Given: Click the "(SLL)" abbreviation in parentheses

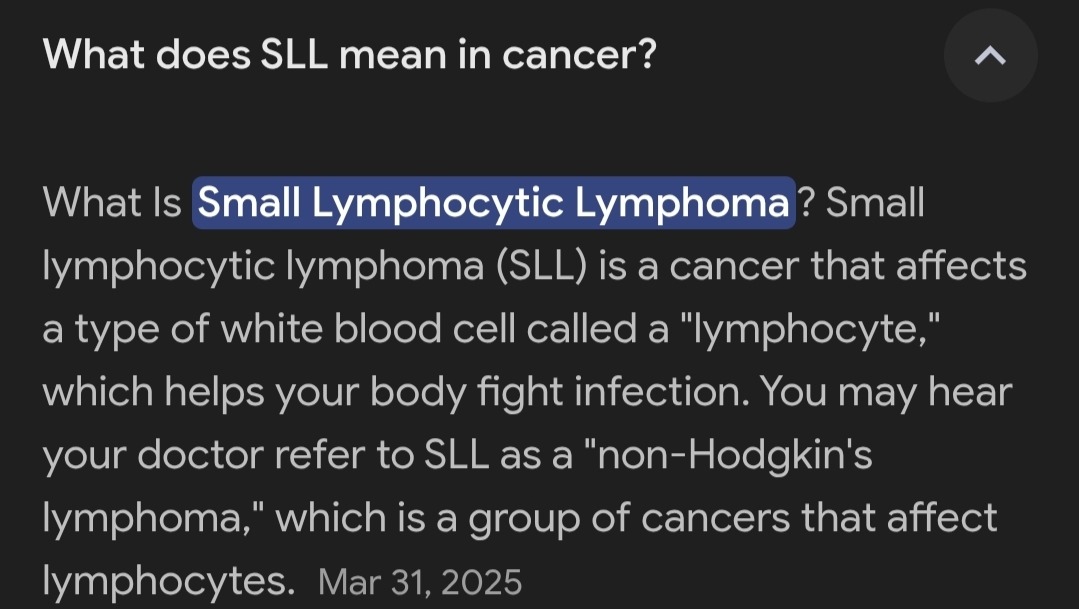Looking at the screenshot, I should point(542,266).
